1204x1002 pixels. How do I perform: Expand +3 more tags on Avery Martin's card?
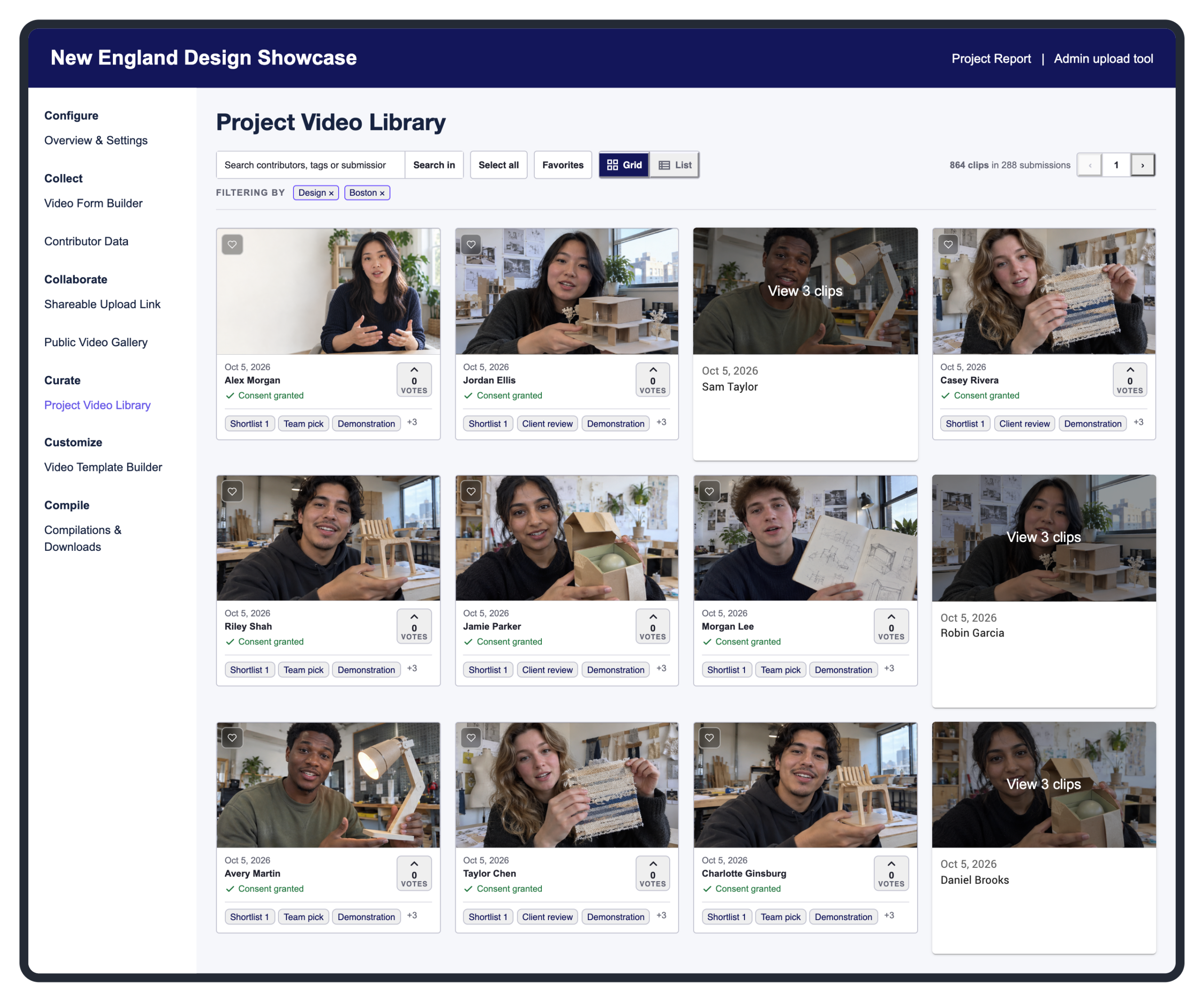tap(412, 916)
